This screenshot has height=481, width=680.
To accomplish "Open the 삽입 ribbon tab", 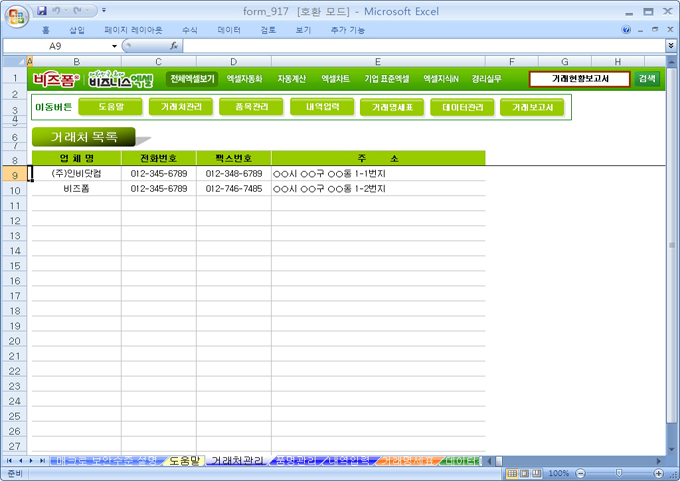I will click(x=77, y=30).
